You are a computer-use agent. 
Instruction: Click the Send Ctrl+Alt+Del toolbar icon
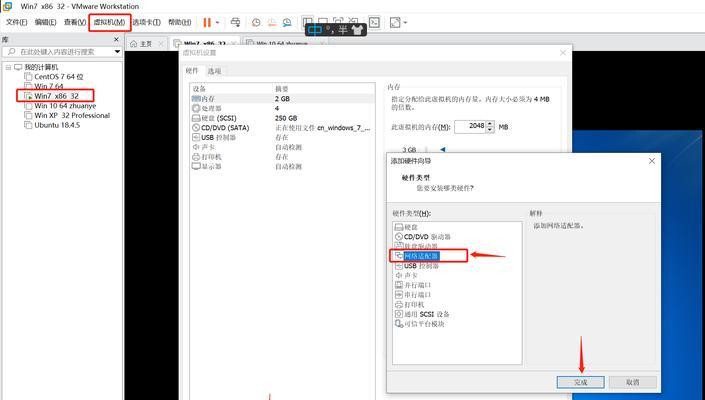[x=235, y=22]
